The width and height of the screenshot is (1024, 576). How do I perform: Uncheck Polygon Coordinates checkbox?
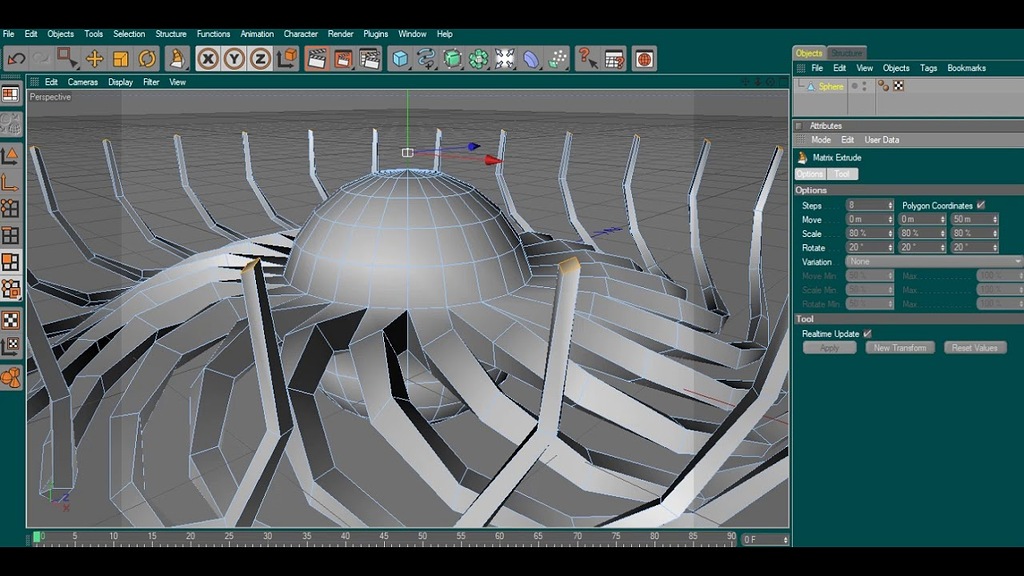[981, 205]
